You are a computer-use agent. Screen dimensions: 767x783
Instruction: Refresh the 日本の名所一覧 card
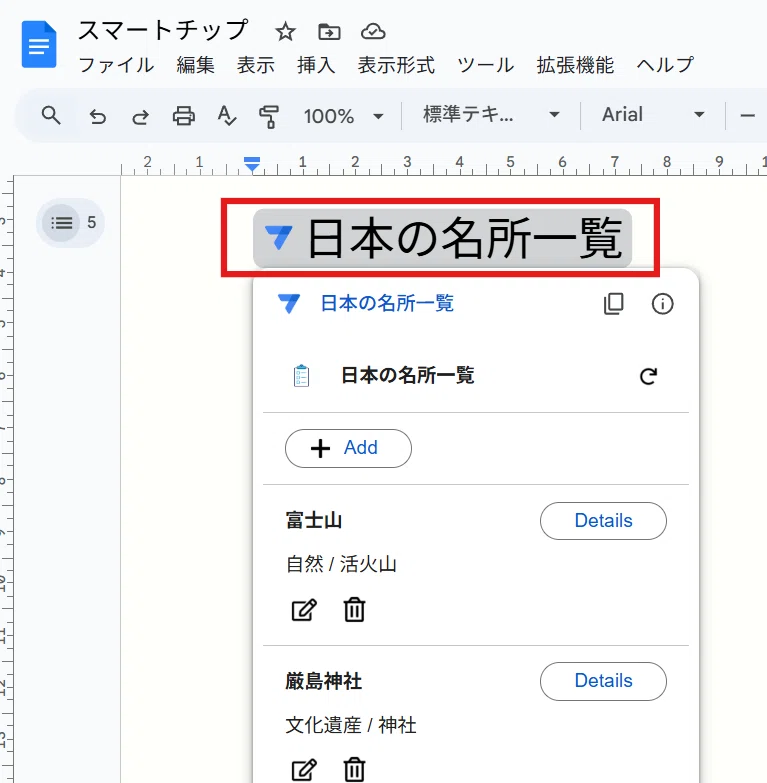(x=648, y=376)
